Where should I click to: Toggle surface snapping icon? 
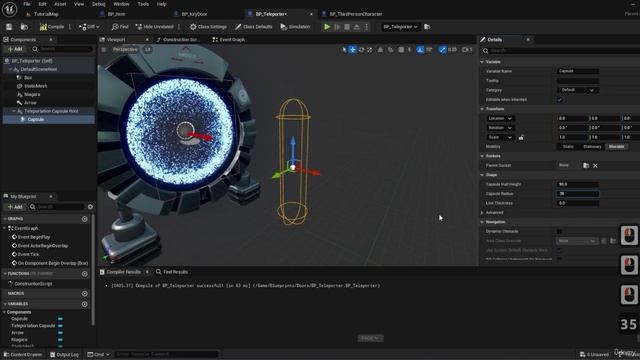(x=391, y=50)
